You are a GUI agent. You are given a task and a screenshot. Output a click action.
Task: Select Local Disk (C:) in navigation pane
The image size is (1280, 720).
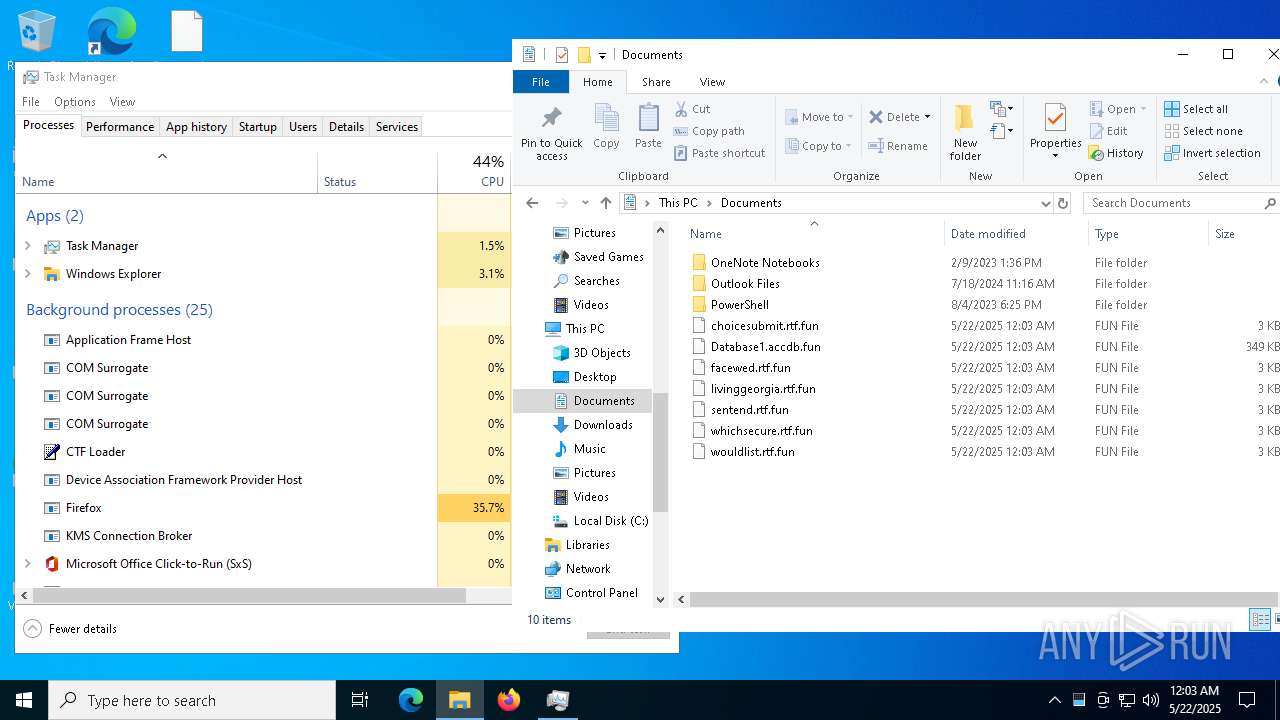point(600,521)
